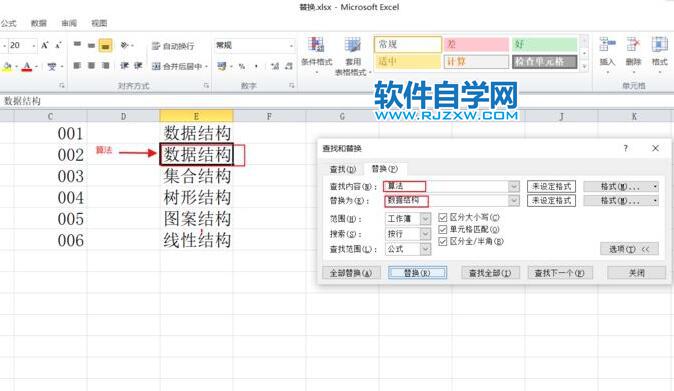This screenshot has width=674, height=391.
Task: Click the decrease font size icon
Action: 58,45
